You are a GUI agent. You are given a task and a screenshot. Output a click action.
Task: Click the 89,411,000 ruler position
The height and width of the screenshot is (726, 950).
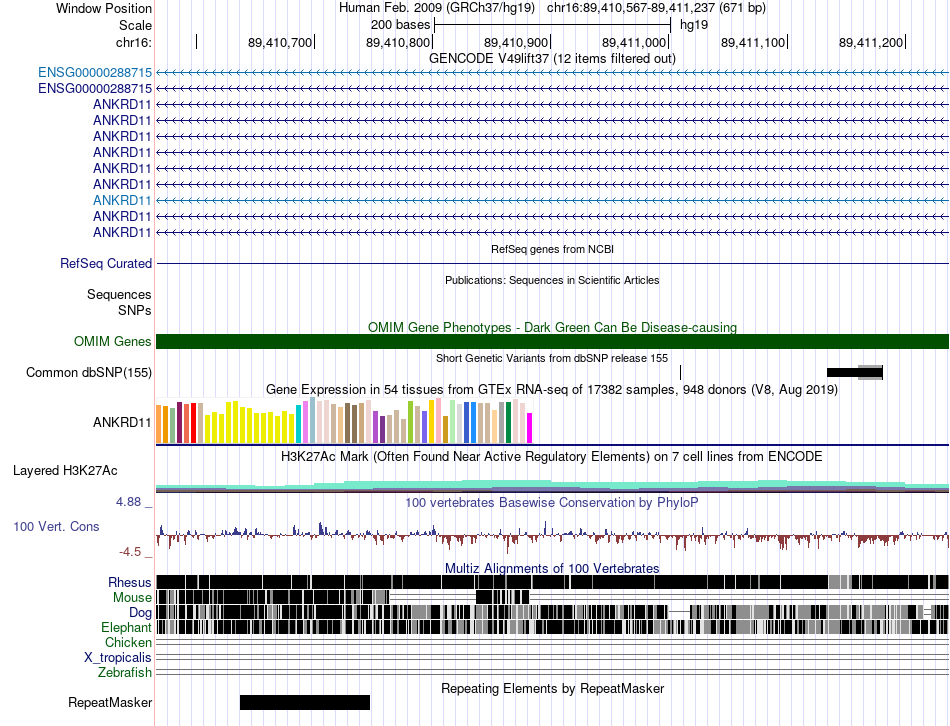[634, 42]
